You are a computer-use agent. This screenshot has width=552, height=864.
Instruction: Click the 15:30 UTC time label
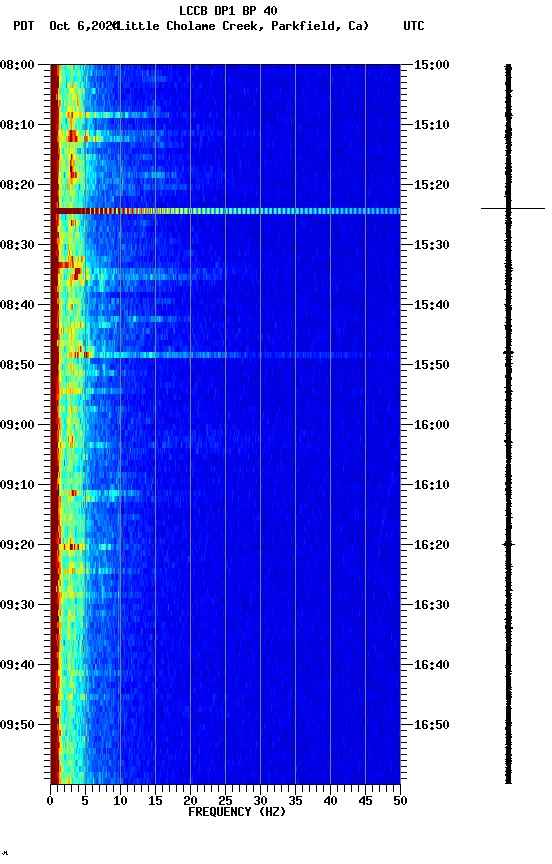coord(432,245)
